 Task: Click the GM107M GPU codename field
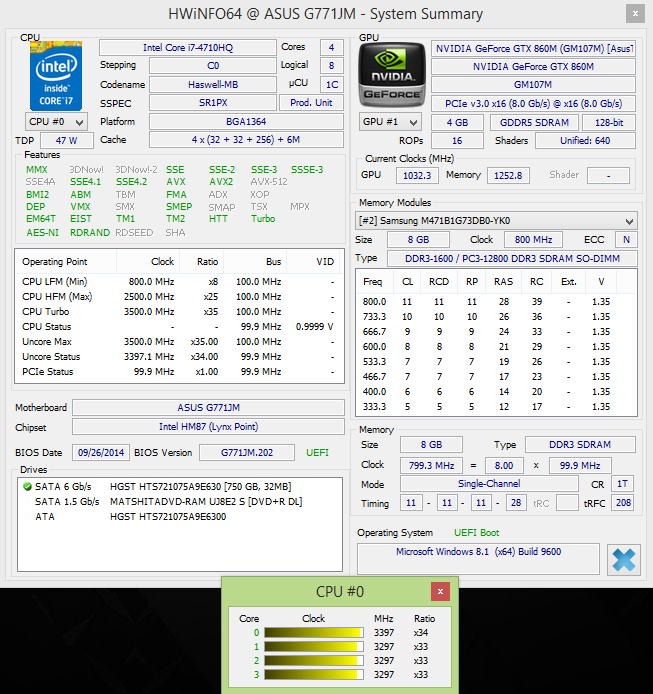pyautogui.click(x=533, y=85)
